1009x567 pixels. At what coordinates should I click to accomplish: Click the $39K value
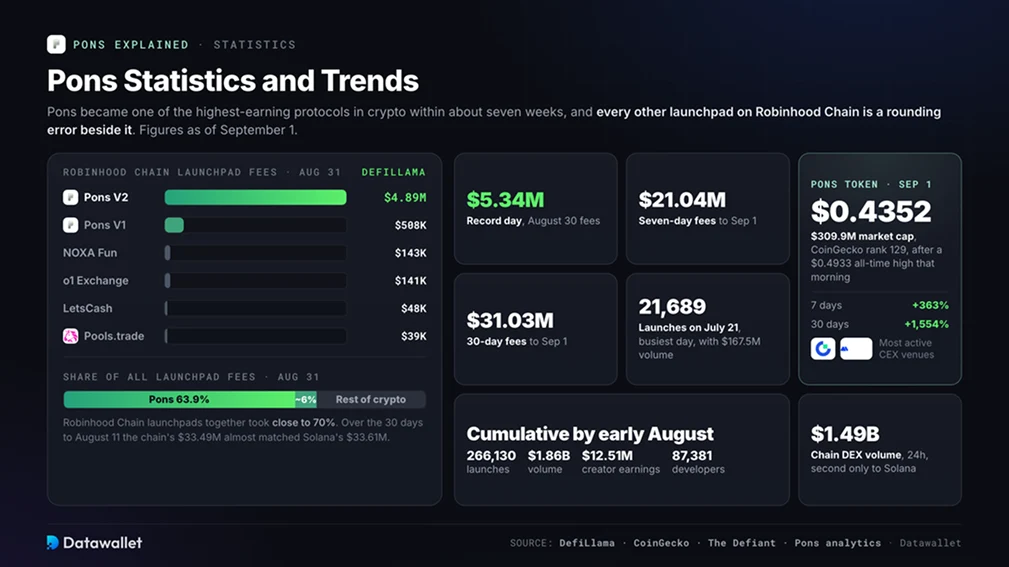pos(414,336)
